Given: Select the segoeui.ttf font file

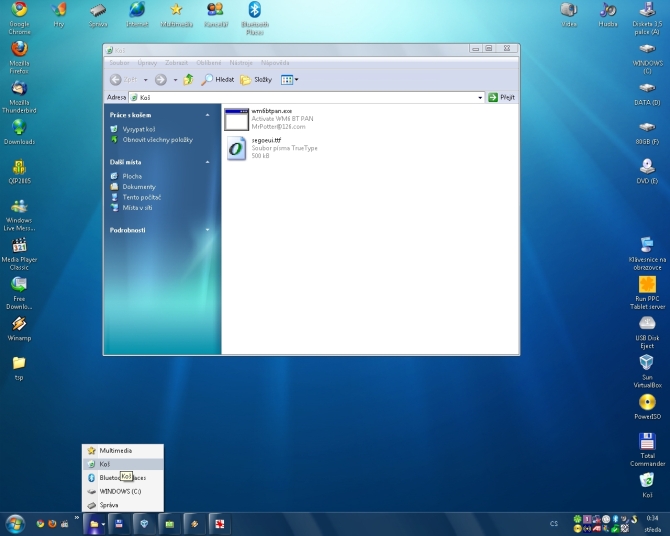Looking at the screenshot, I should pyautogui.click(x=237, y=148).
